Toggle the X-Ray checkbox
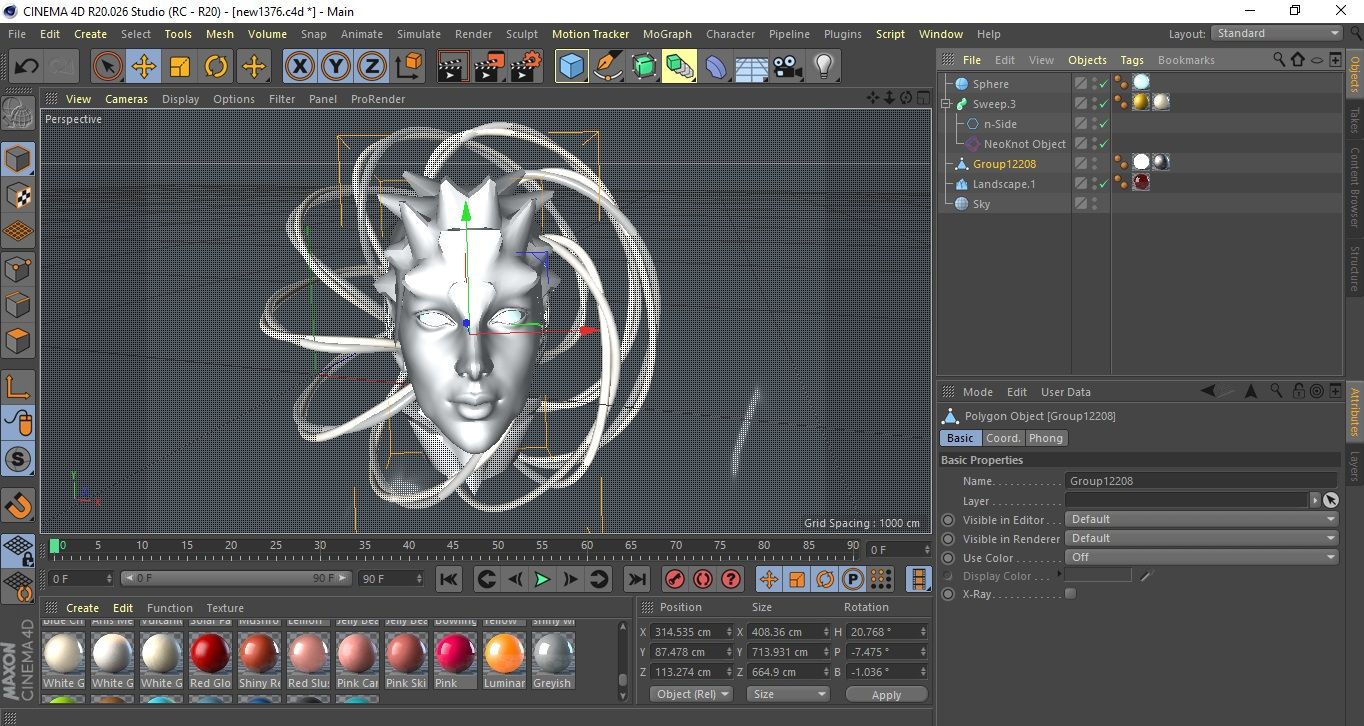 click(1070, 594)
